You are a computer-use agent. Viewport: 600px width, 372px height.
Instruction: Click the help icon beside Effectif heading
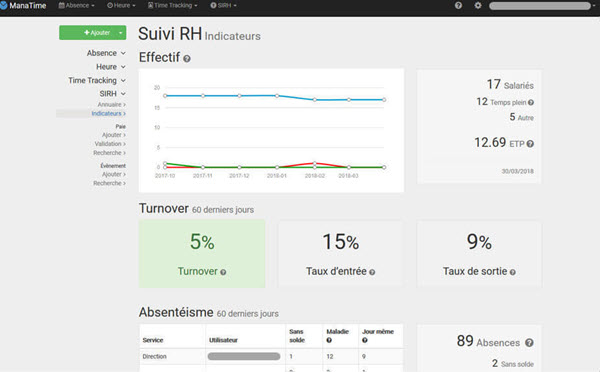click(187, 59)
